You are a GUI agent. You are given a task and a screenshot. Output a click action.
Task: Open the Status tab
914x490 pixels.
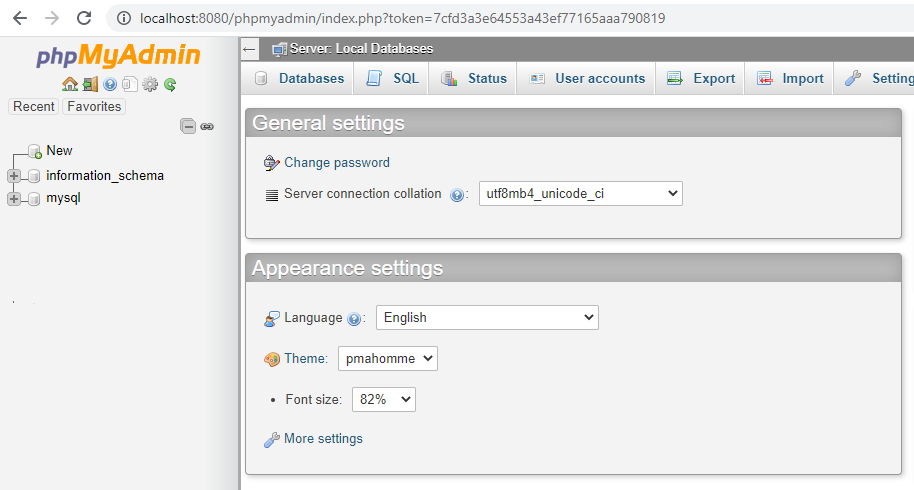pyautogui.click(x=473, y=79)
